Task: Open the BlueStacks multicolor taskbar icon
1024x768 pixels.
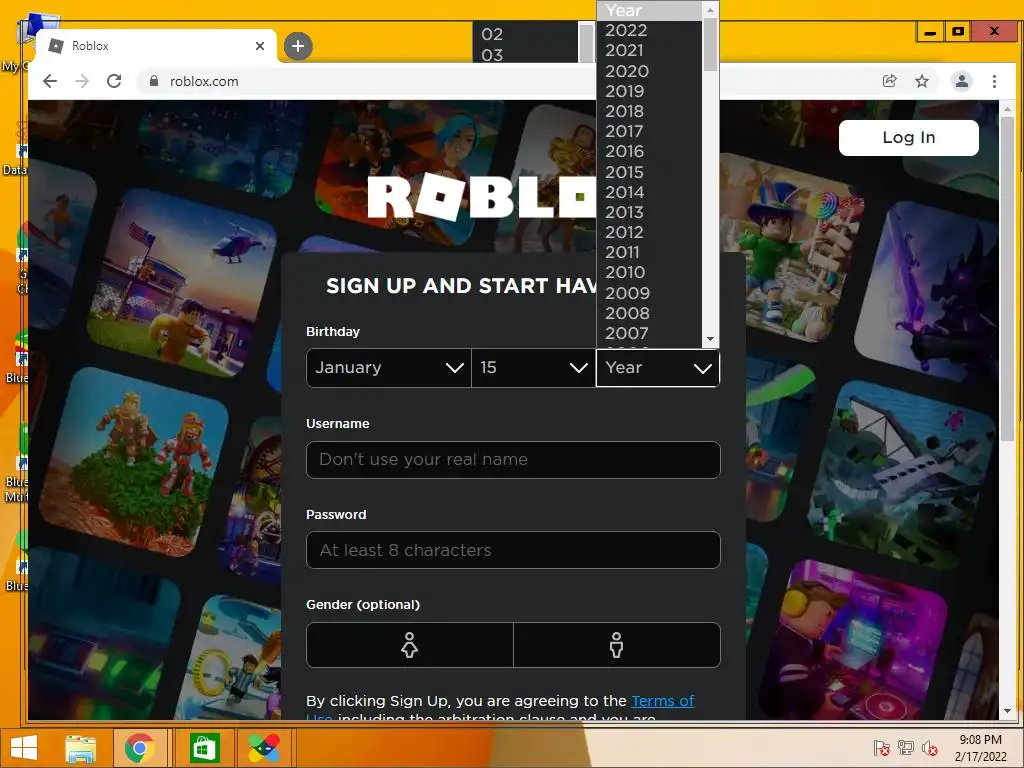Action: pos(264,748)
